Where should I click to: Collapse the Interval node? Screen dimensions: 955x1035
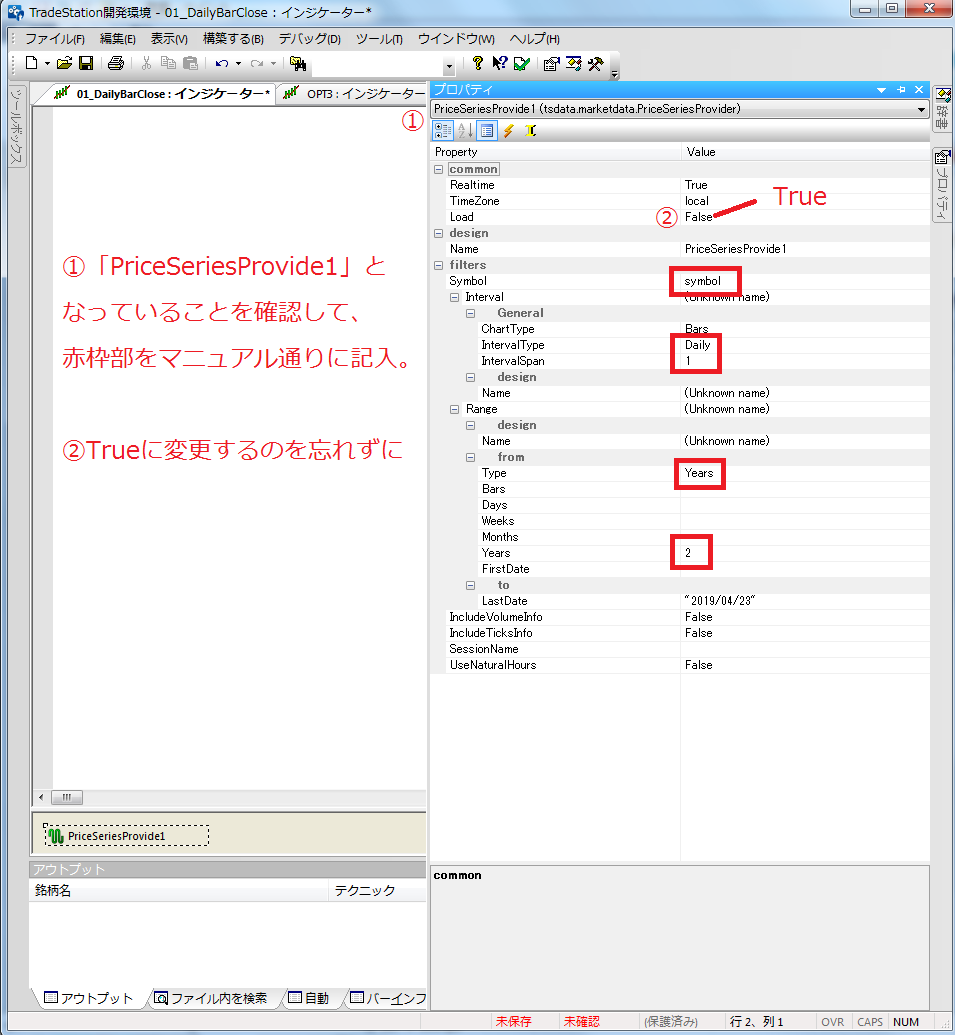pos(454,298)
